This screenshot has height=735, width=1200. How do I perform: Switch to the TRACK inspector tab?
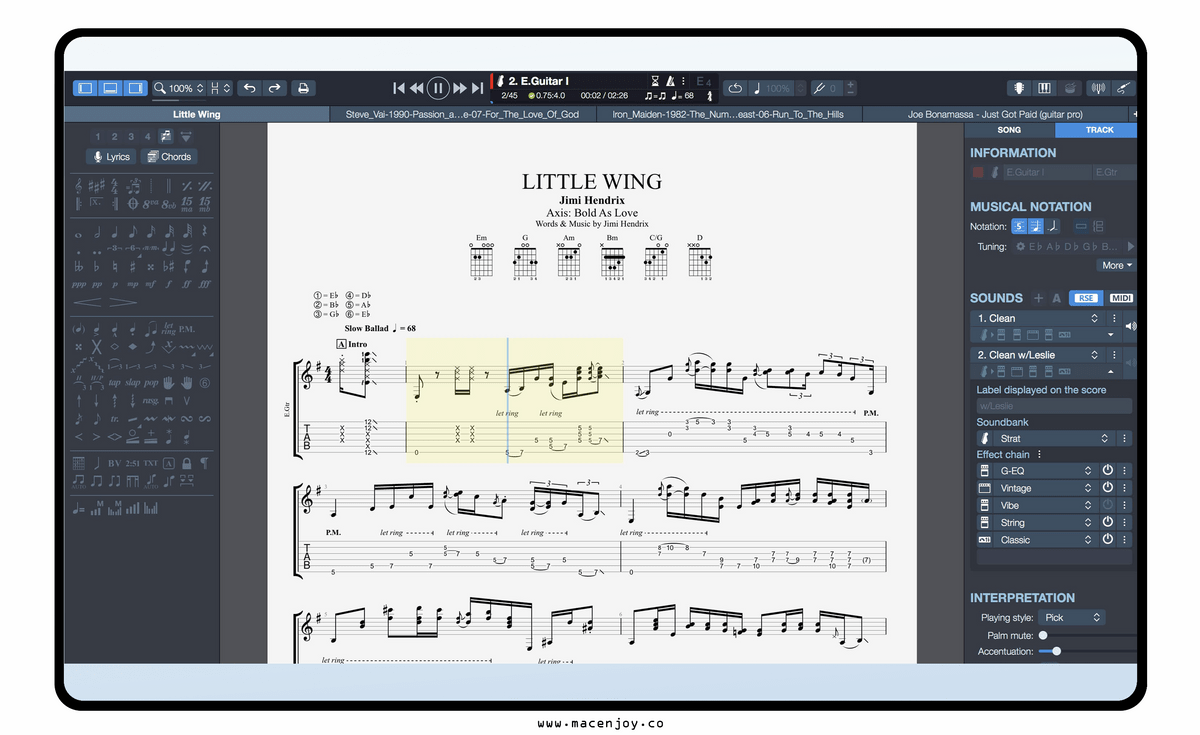1098,130
